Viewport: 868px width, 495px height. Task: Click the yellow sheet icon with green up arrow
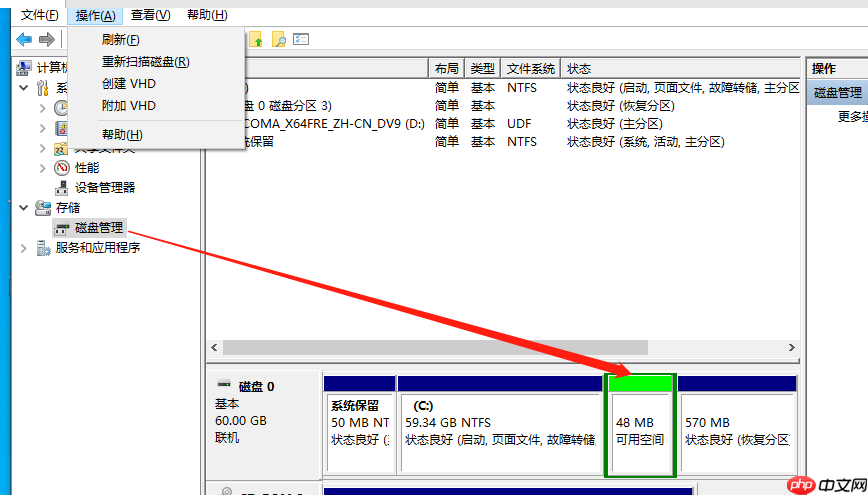tap(256, 39)
